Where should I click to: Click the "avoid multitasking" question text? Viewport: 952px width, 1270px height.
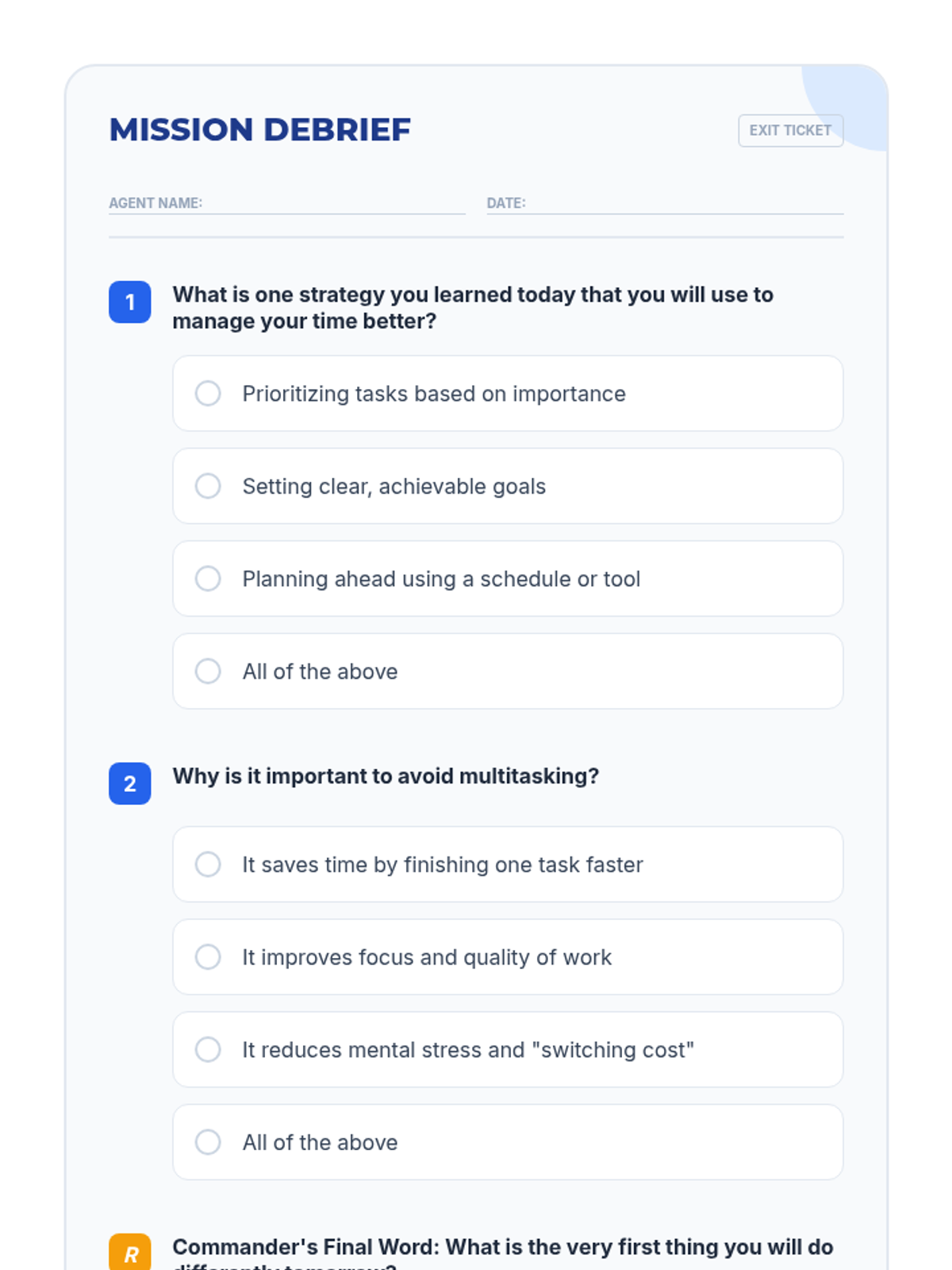386,776
